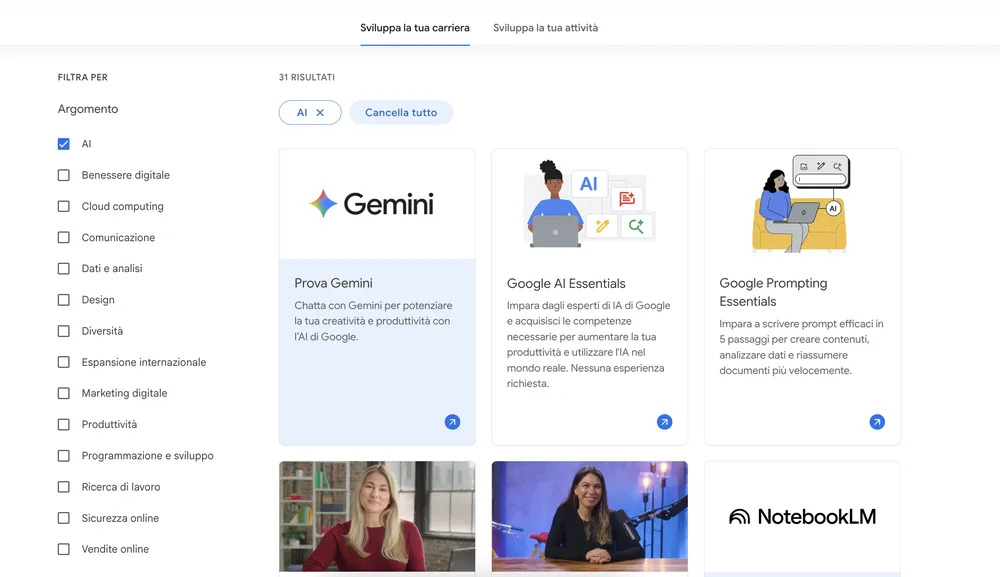Uncheck the AI topic checkbox
This screenshot has width=1000, height=577.
[x=64, y=144]
